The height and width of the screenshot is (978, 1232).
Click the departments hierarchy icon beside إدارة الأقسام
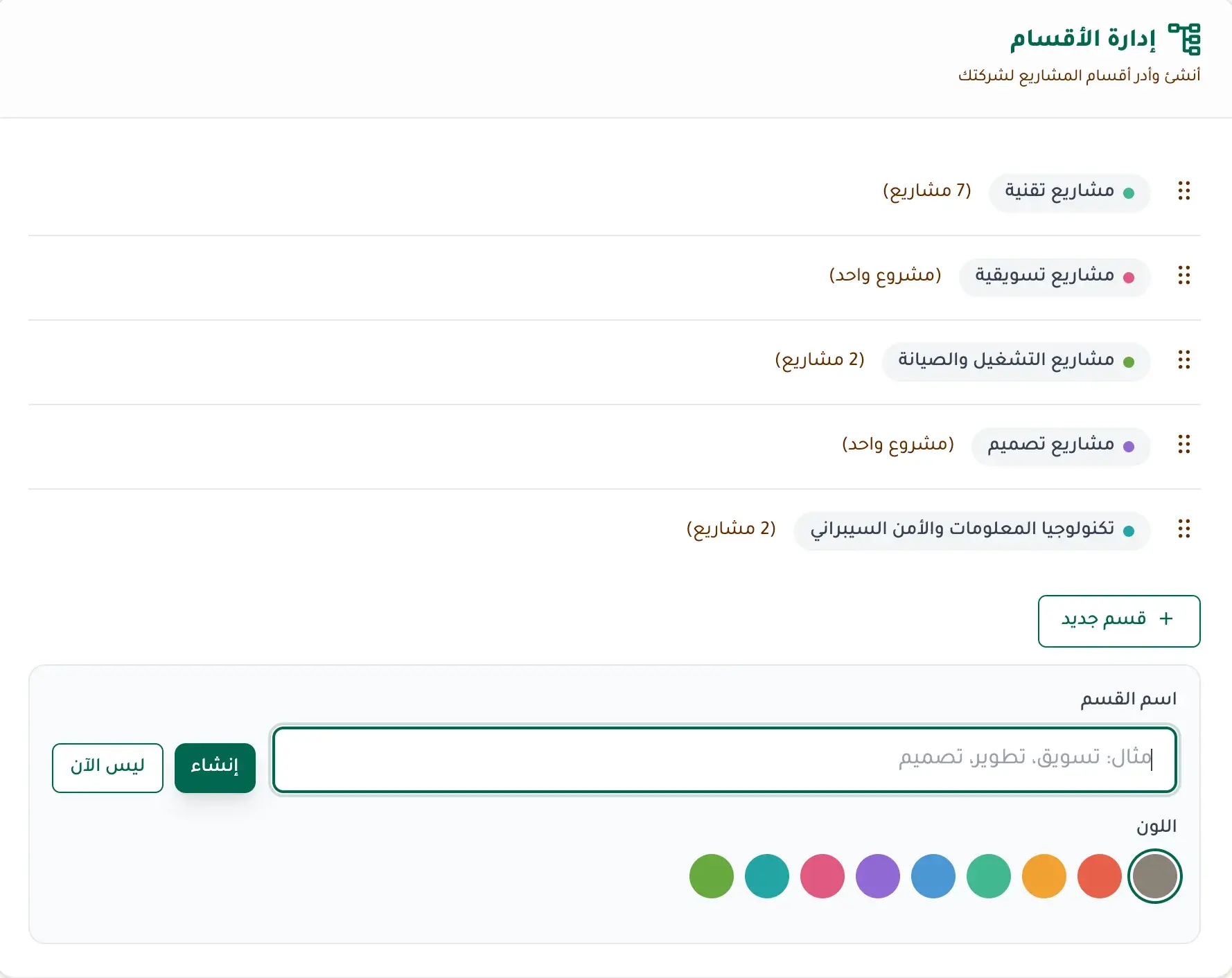(1184, 39)
